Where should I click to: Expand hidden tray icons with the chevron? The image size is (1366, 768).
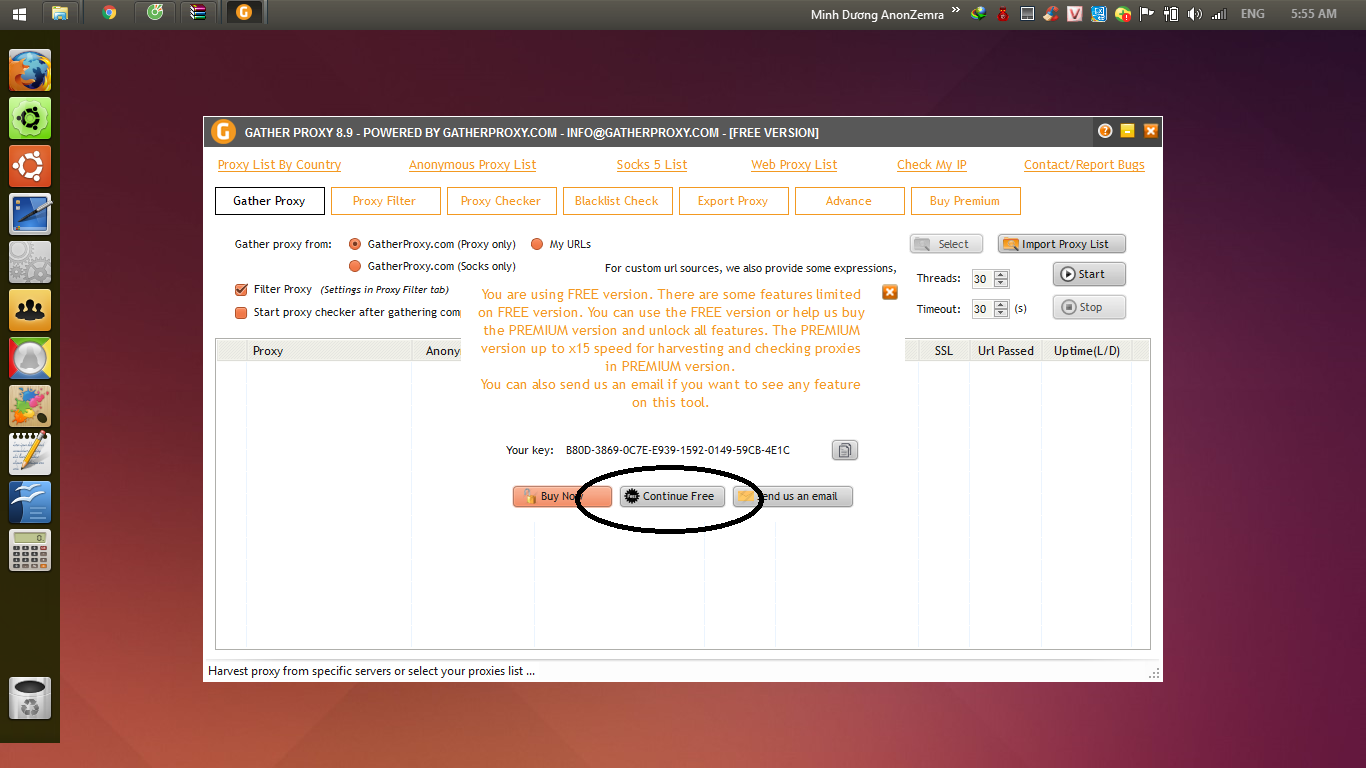pos(955,11)
